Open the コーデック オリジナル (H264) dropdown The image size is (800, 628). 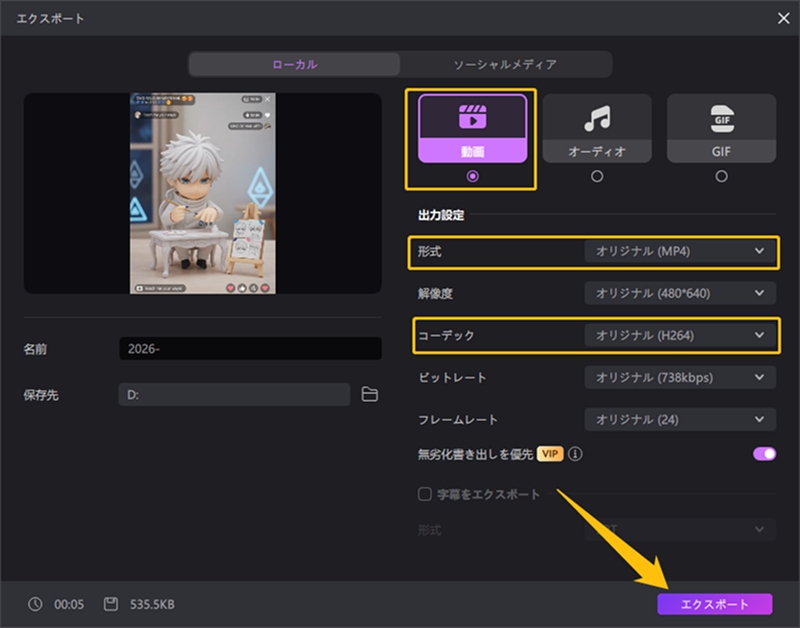680,335
